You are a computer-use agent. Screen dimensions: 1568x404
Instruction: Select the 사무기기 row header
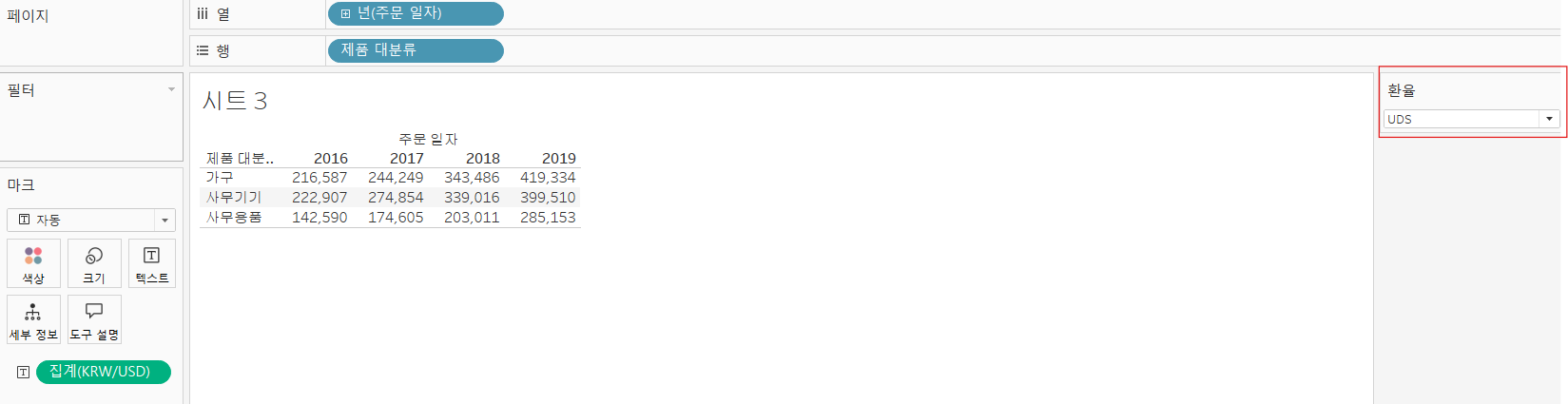coord(234,198)
